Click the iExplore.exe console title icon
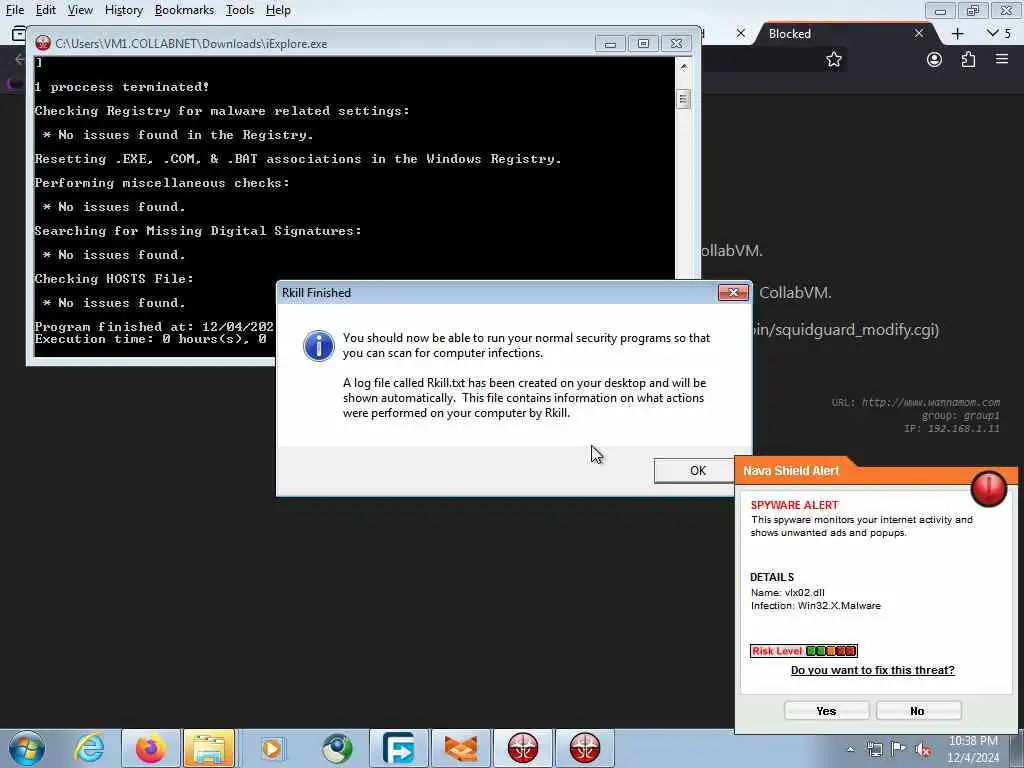 point(43,43)
